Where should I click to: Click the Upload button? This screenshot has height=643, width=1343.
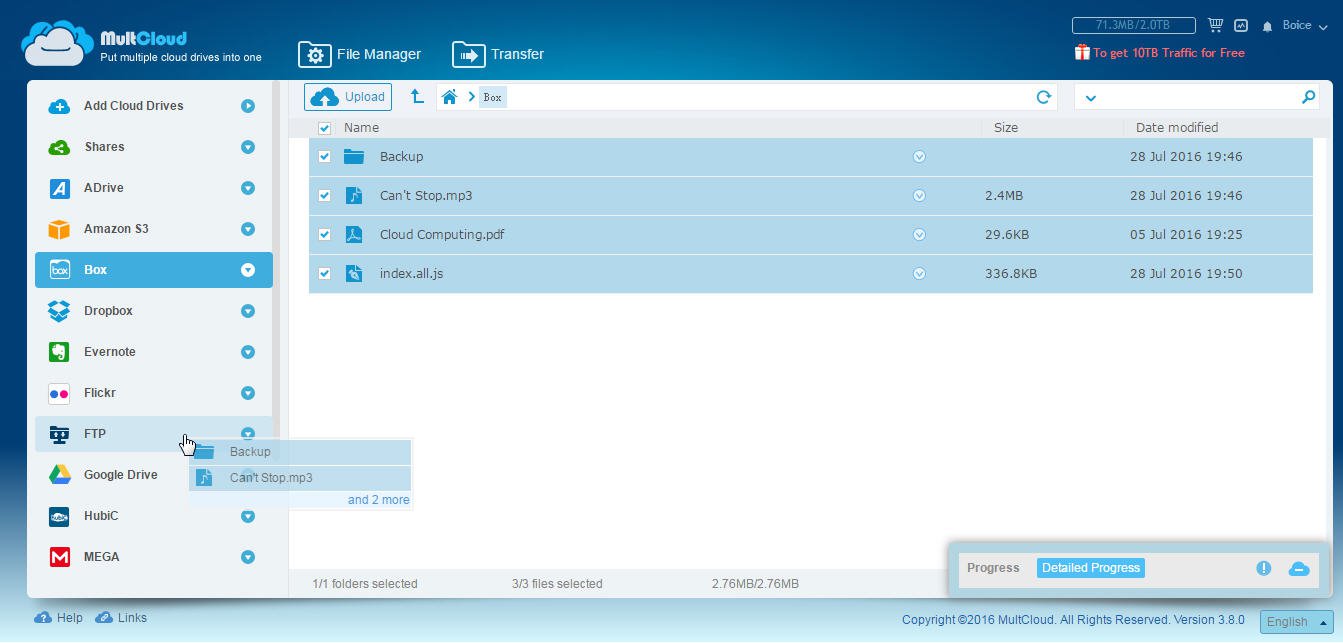[348, 97]
